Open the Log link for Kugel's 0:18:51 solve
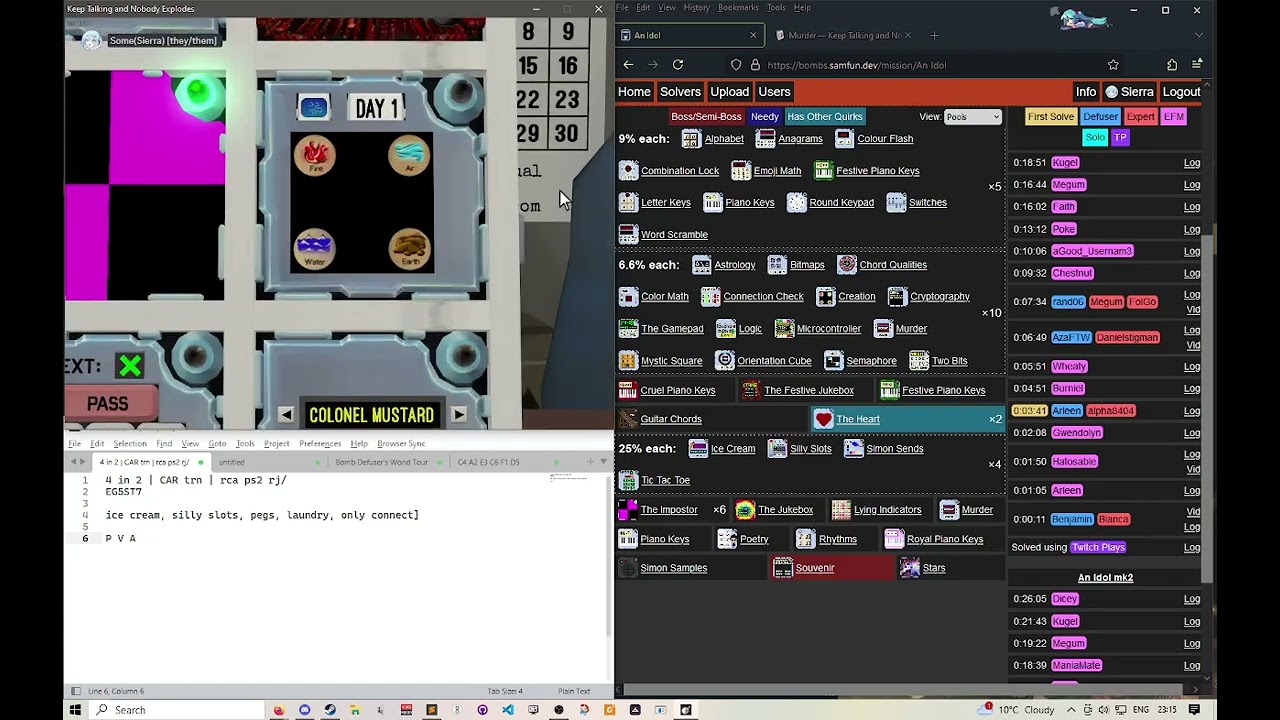Viewport: 1280px width, 720px height. point(1192,163)
